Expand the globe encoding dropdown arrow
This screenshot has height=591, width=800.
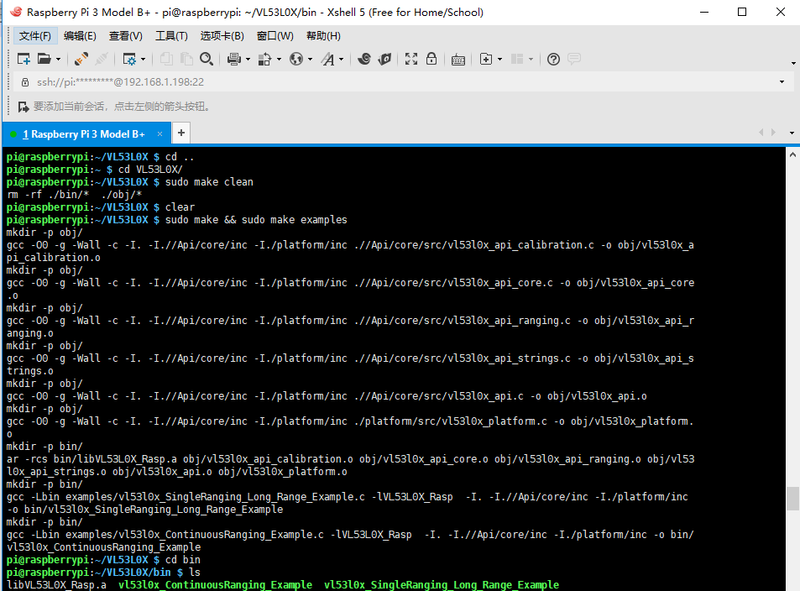click(310, 60)
